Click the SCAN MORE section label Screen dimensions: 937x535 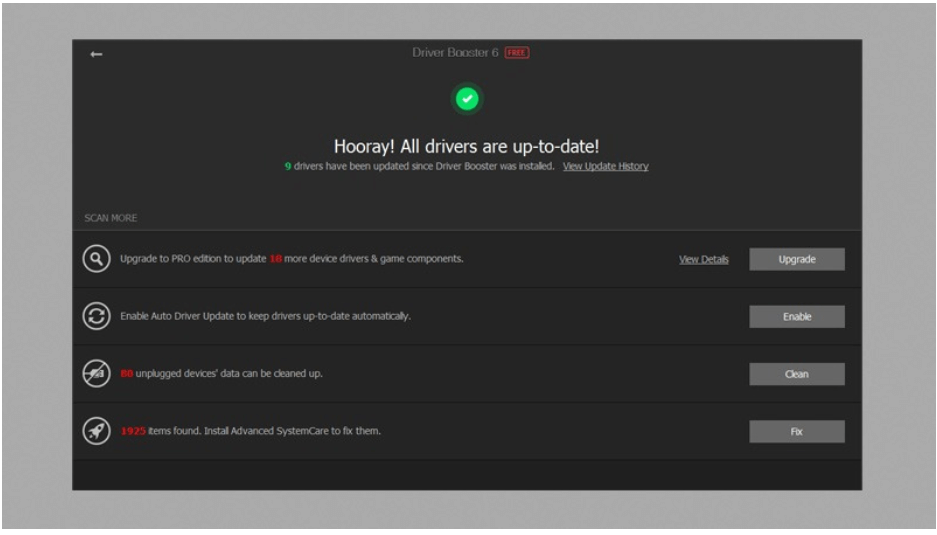click(111, 218)
